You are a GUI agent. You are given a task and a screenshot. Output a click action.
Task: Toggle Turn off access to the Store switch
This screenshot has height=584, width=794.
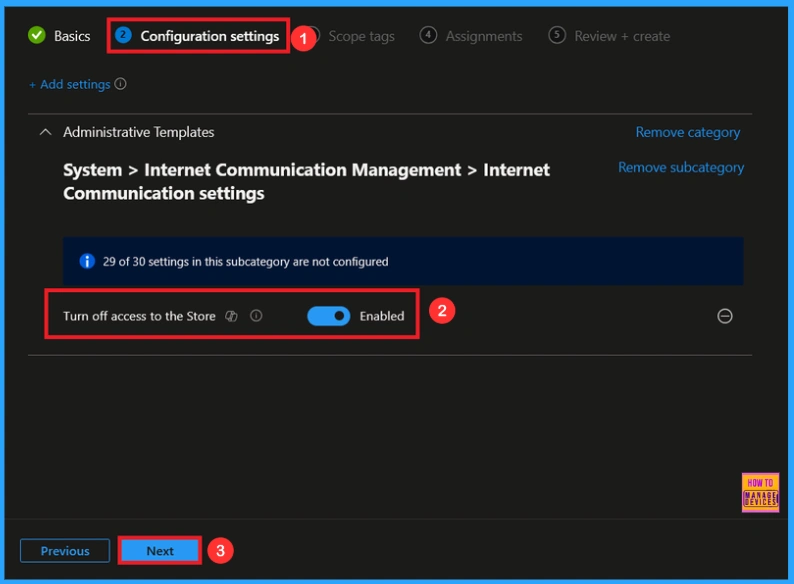pos(329,316)
